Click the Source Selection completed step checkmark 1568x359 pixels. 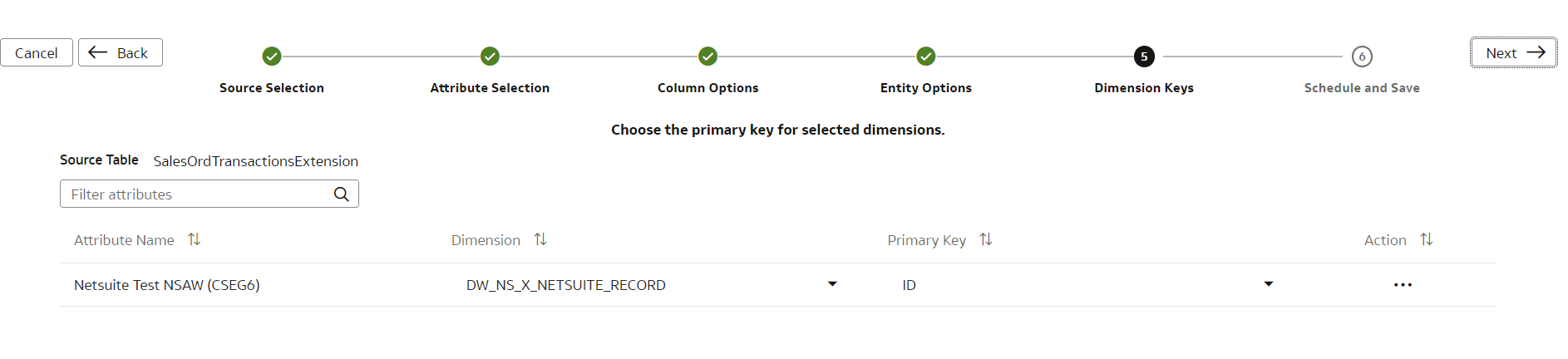(x=272, y=57)
